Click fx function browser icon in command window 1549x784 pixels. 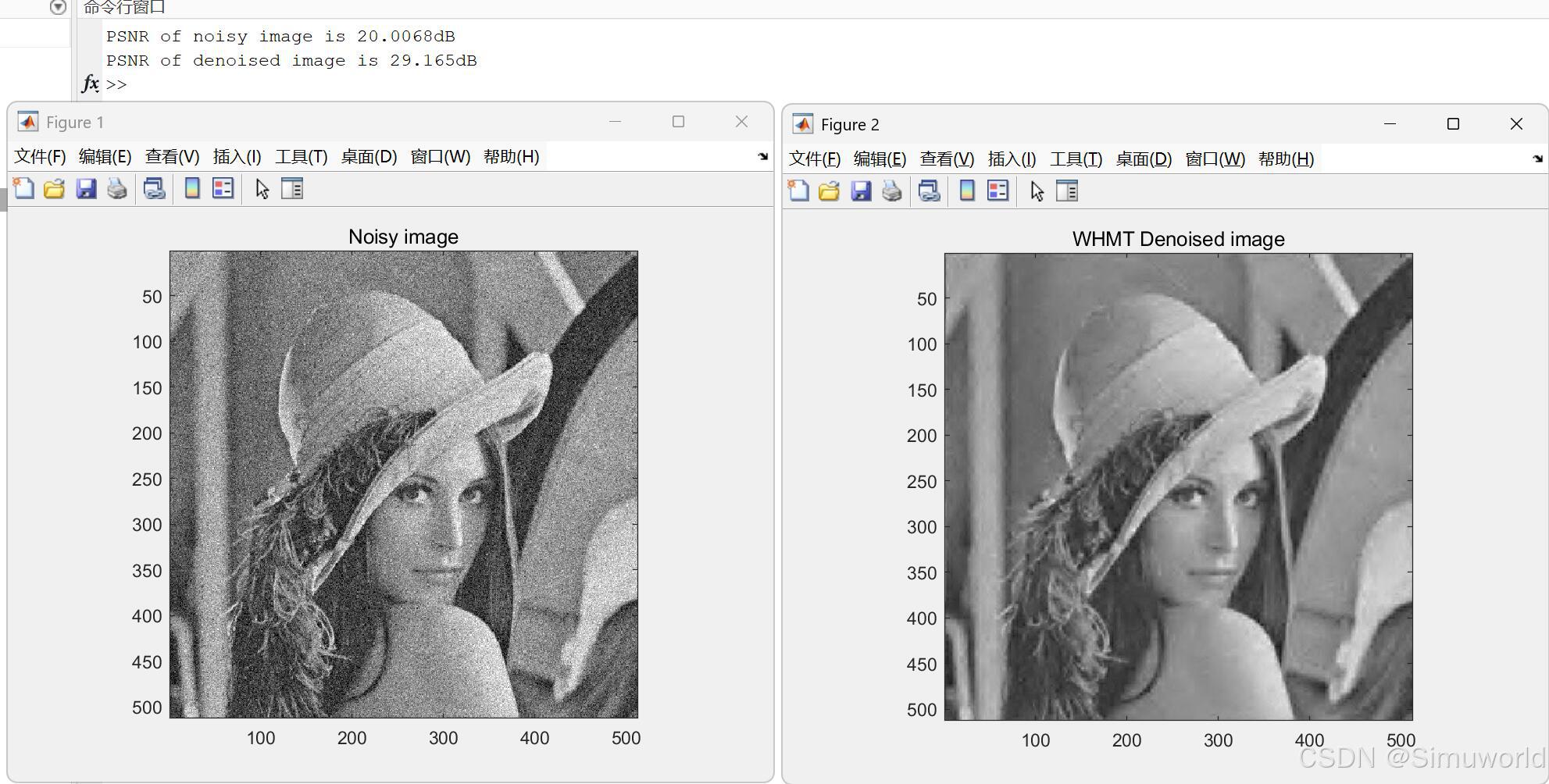[x=91, y=84]
